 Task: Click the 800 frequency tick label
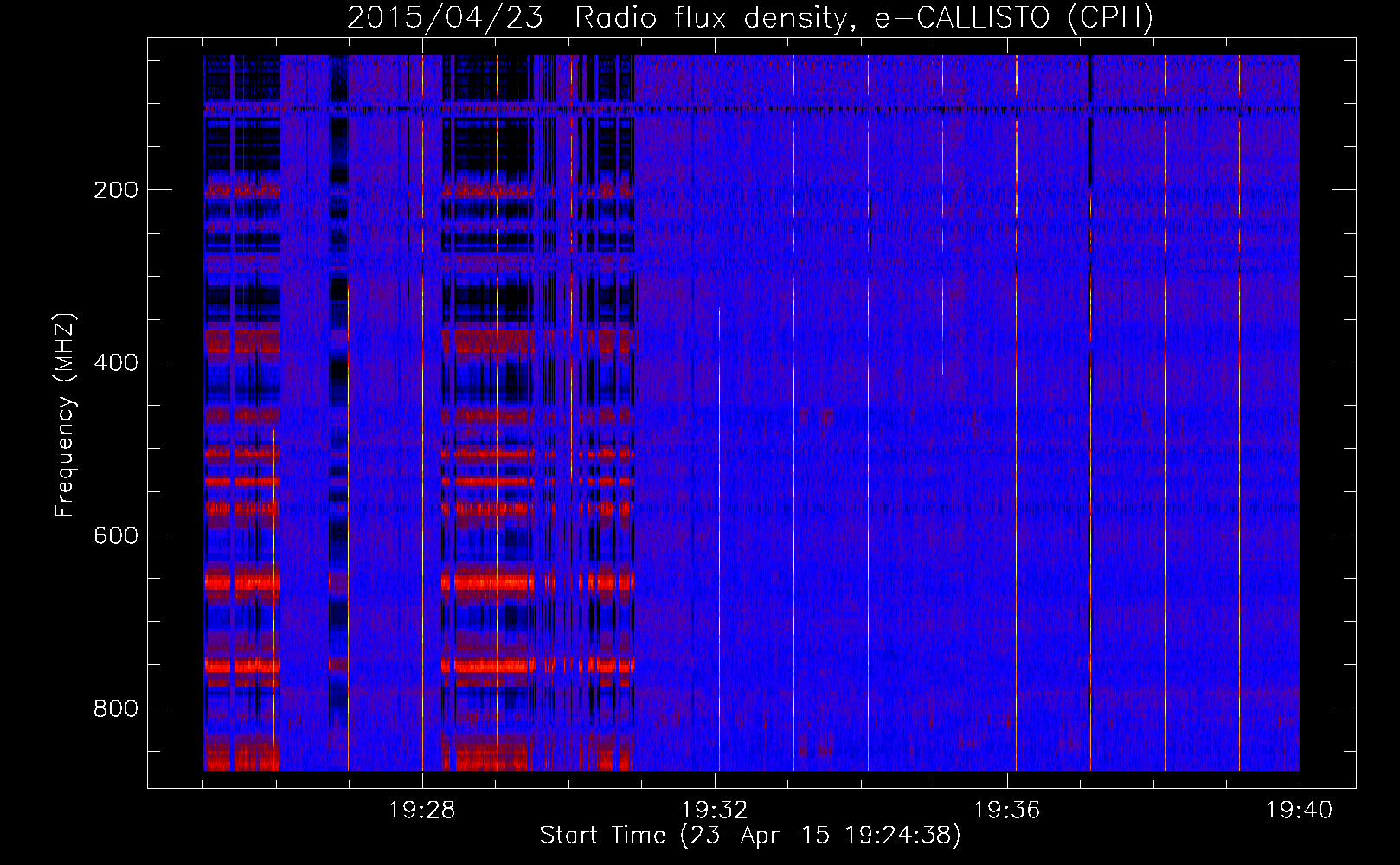tap(116, 708)
